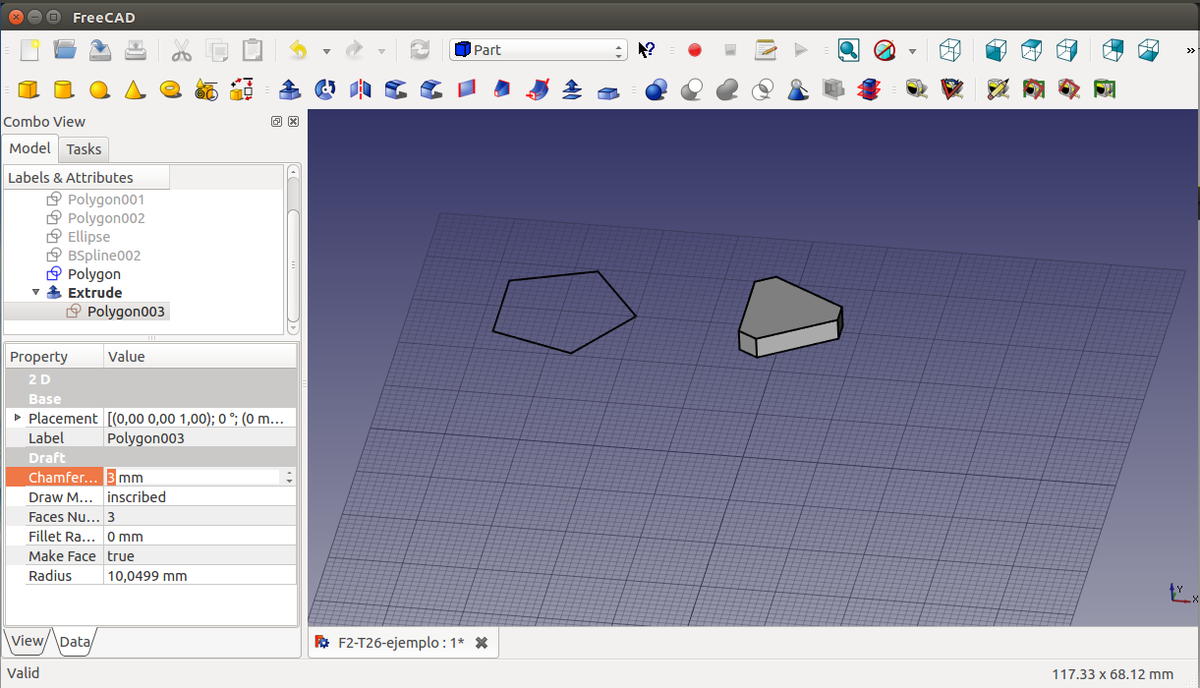The height and width of the screenshot is (688, 1200).
Task: Switch to the Tasks tab
Action: (x=84, y=149)
